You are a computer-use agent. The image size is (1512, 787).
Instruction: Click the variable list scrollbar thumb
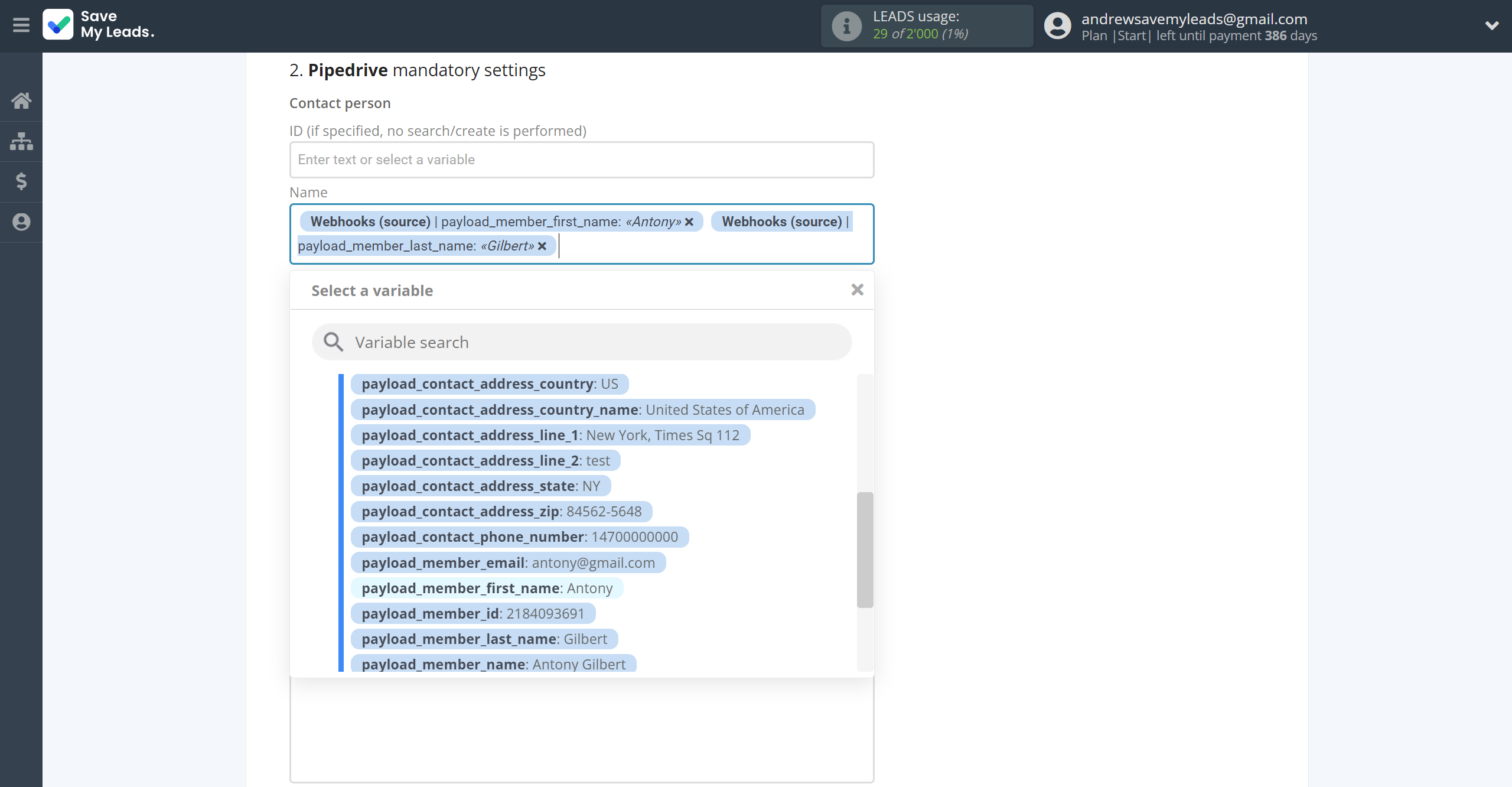(865, 549)
